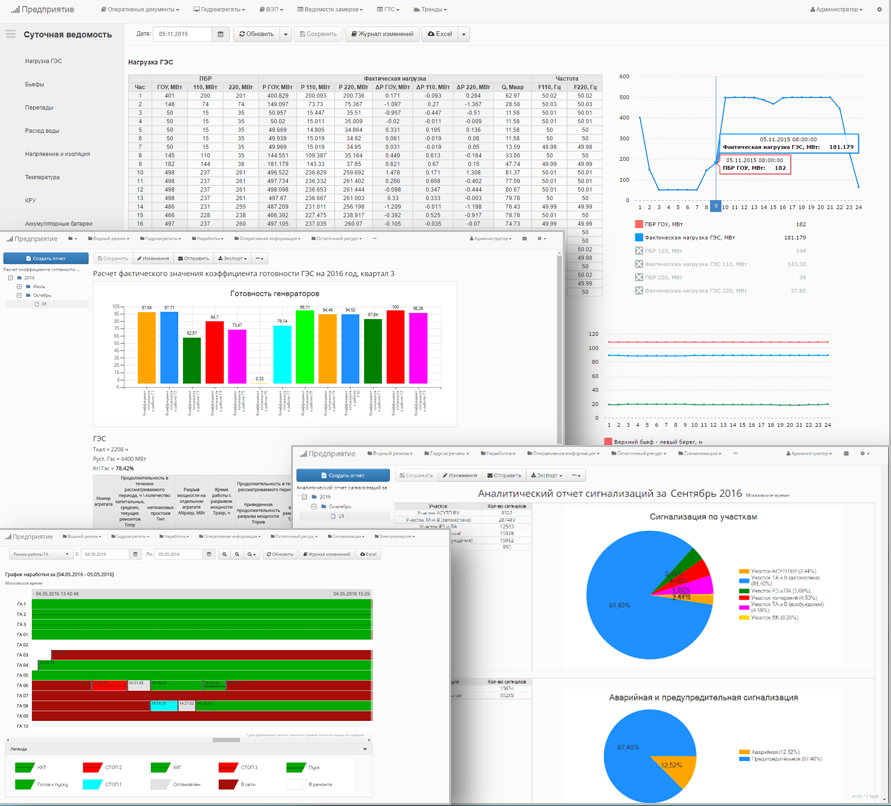Click the zoom in magnifier in Gantt toolbar

225,554
